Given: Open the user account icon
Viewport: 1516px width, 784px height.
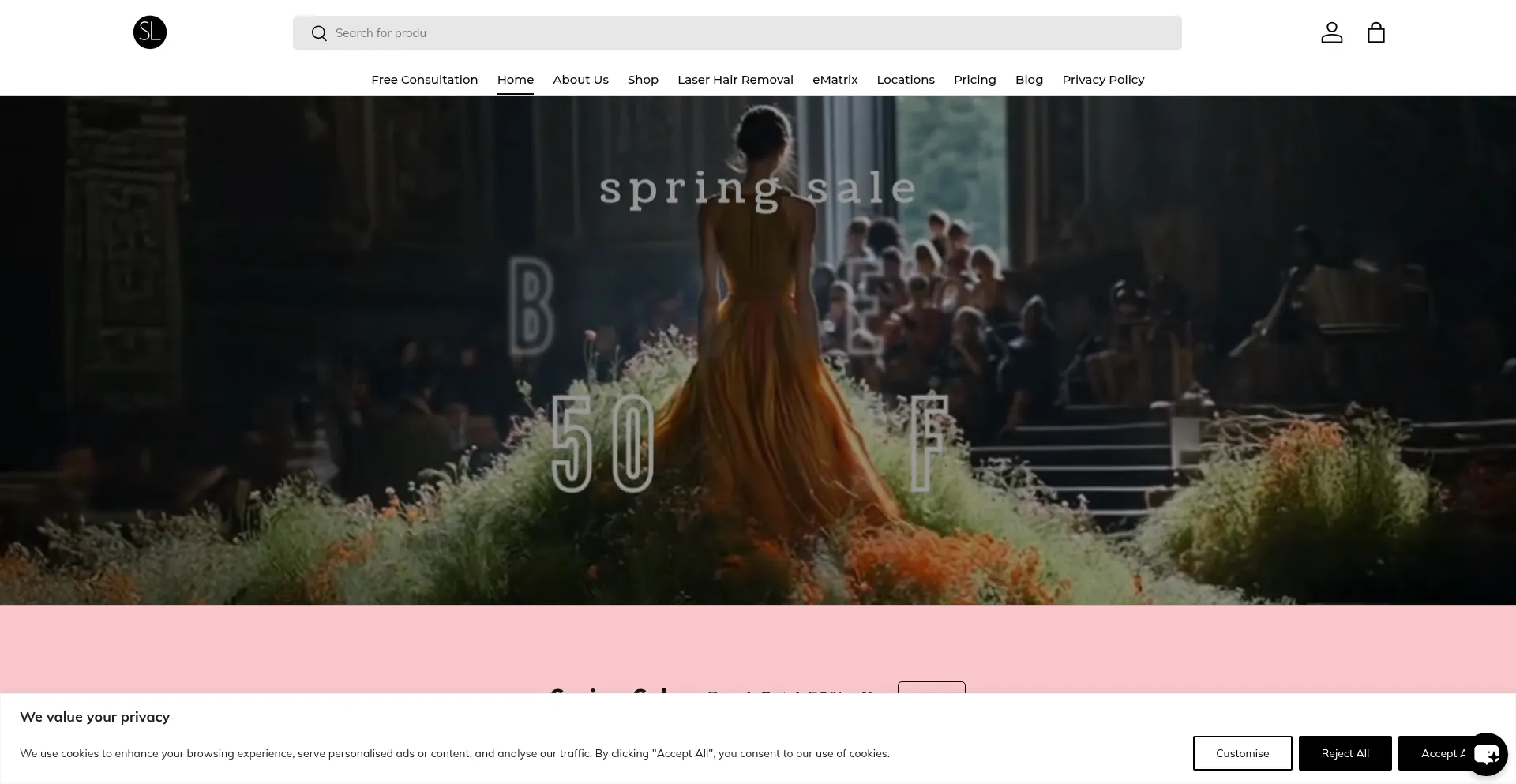Looking at the screenshot, I should point(1331,32).
